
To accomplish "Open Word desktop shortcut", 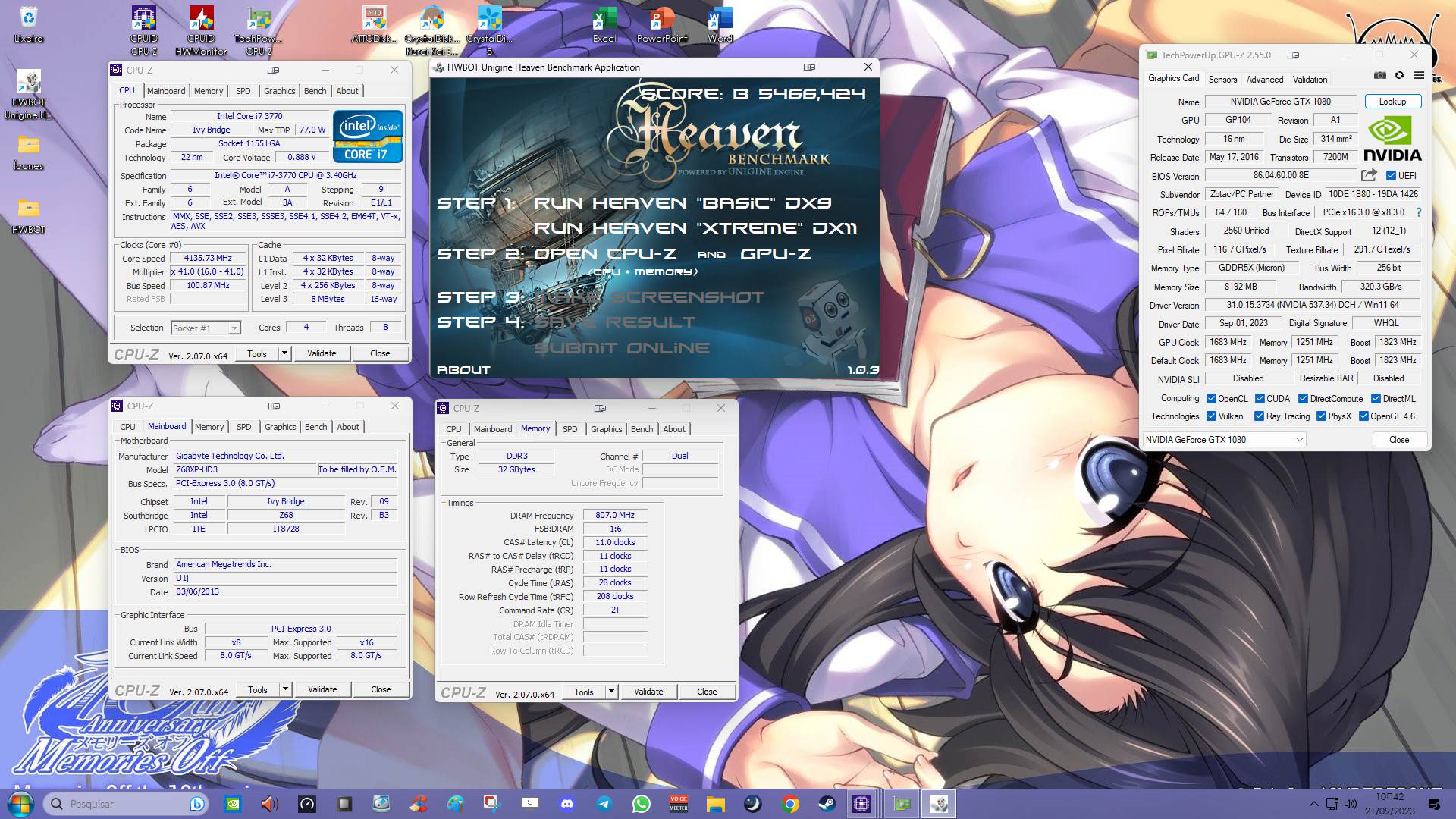I will coord(720,24).
